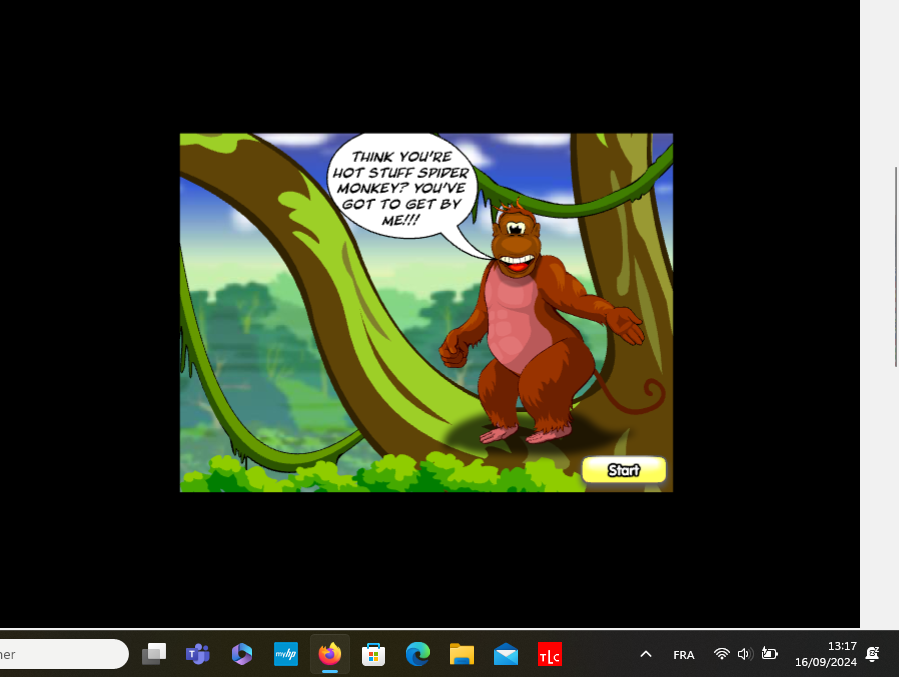Open the red TLC app icon
The height and width of the screenshot is (677, 899).
point(549,654)
